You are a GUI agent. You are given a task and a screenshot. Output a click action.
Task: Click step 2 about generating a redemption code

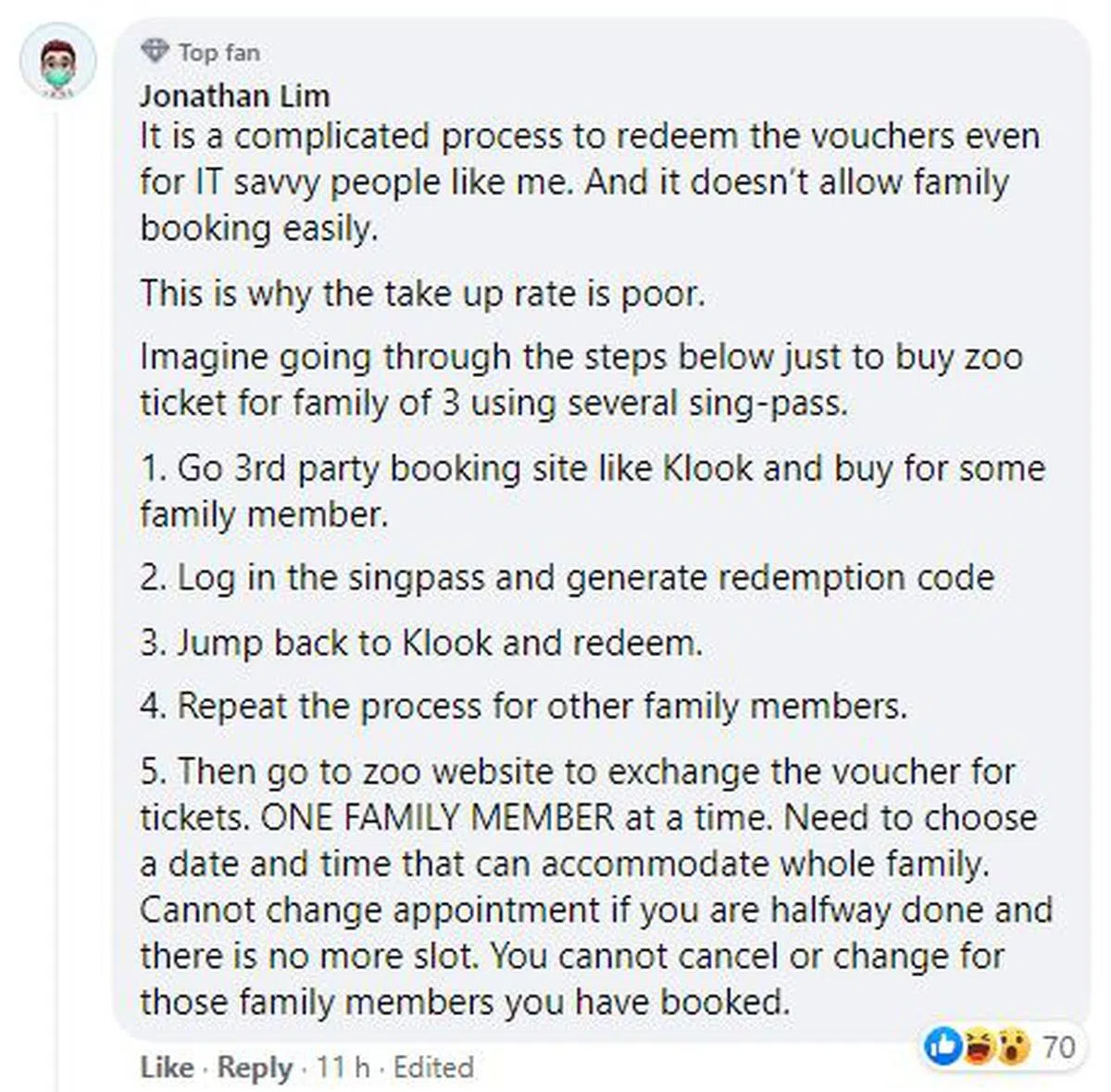[567, 578]
